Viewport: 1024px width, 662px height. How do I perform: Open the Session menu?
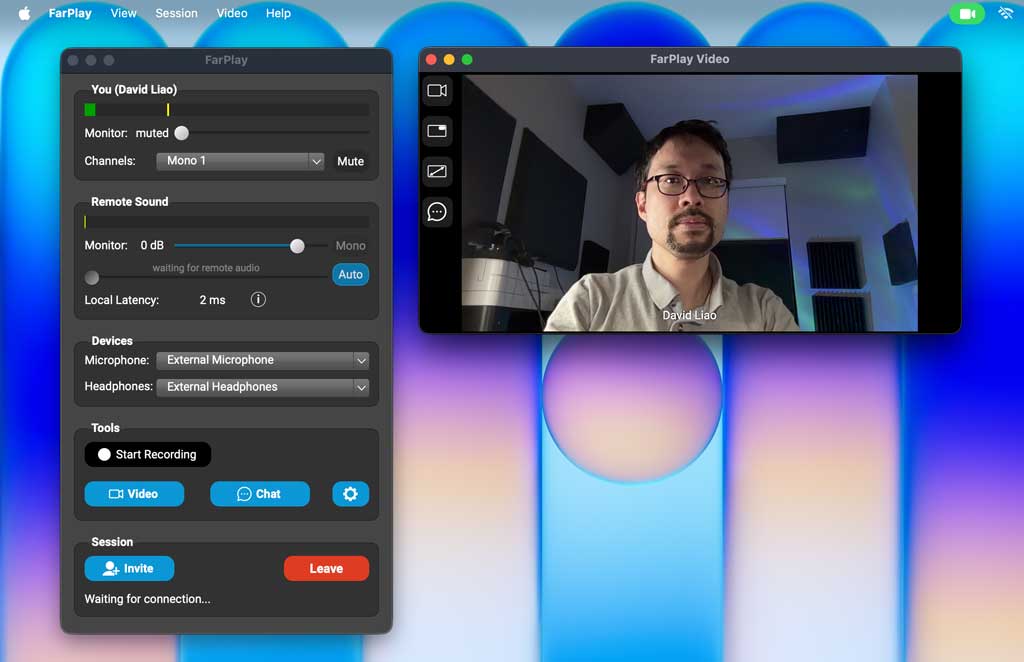(x=176, y=14)
